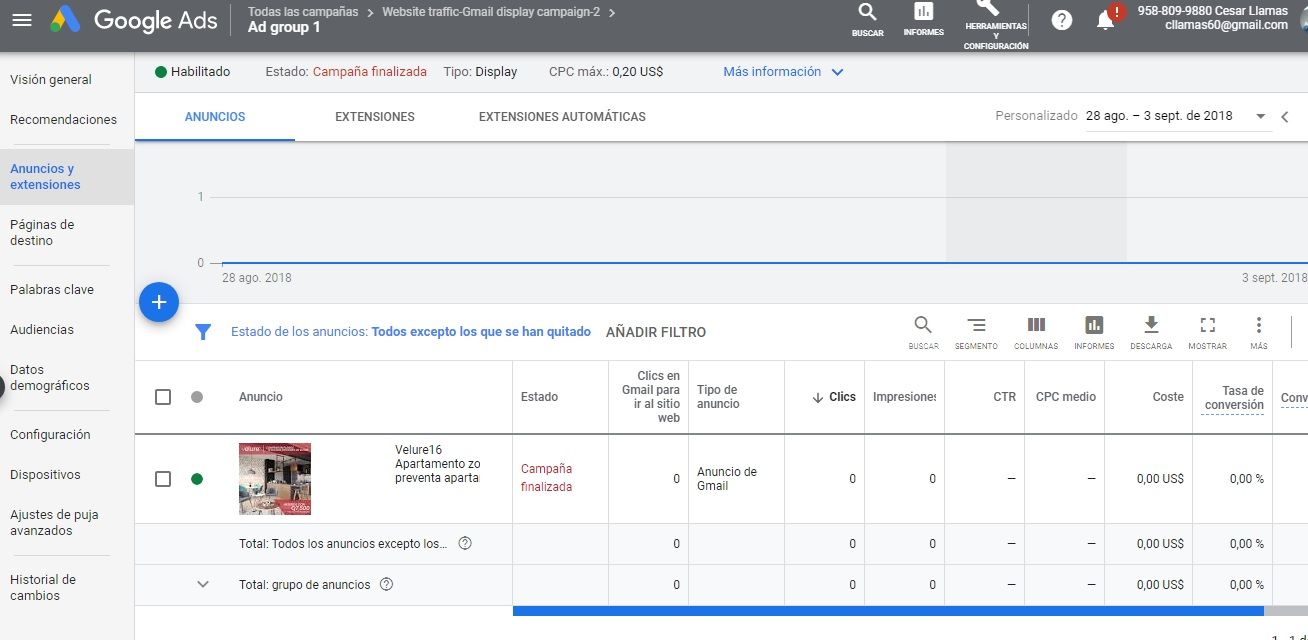This screenshot has width=1308, height=640.
Task: Check the Velure16 ad row checkbox
Action: [163, 479]
